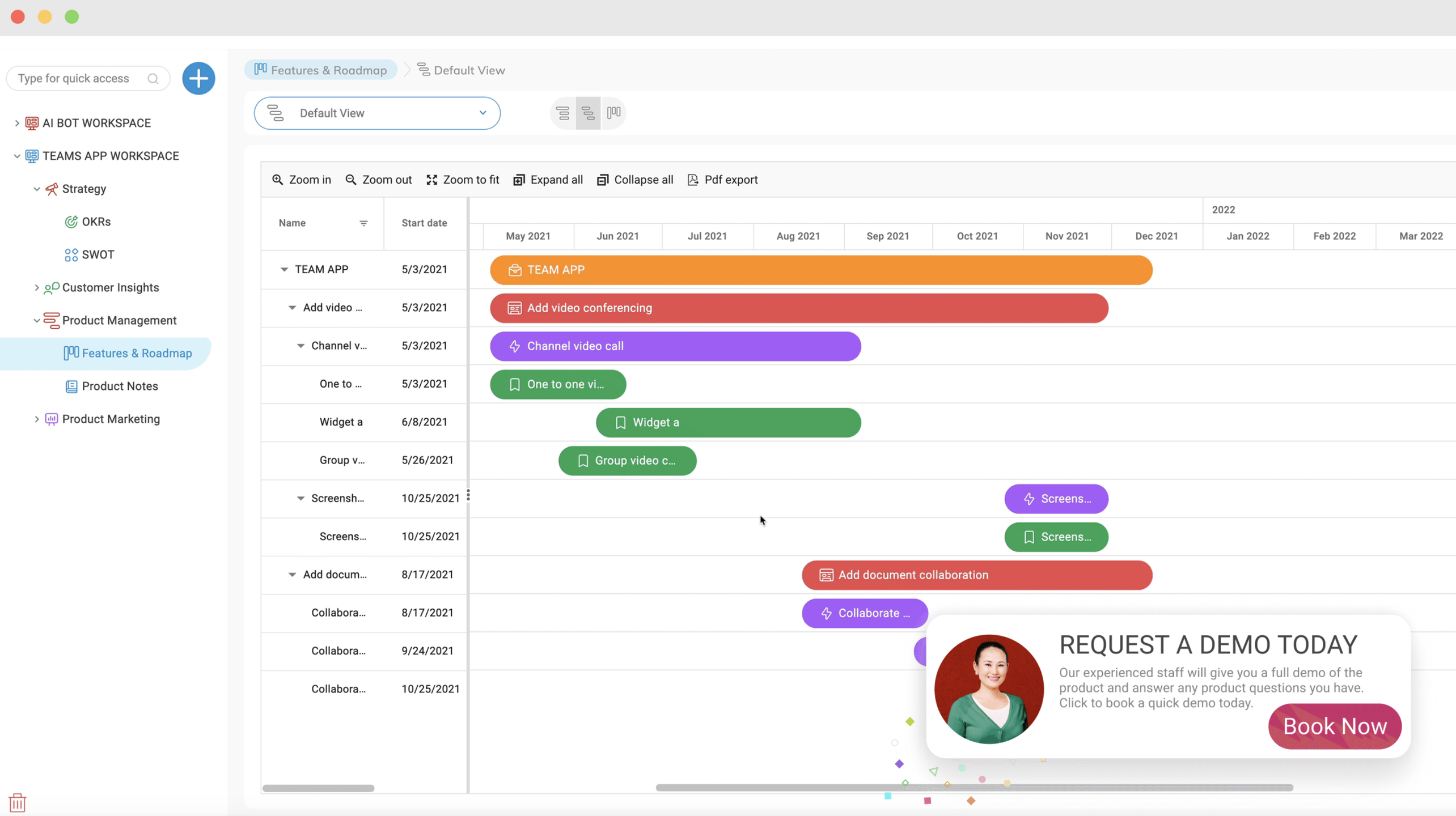Open the Default View dropdown
The height and width of the screenshot is (816, 1456).
(x=377, y=113)
